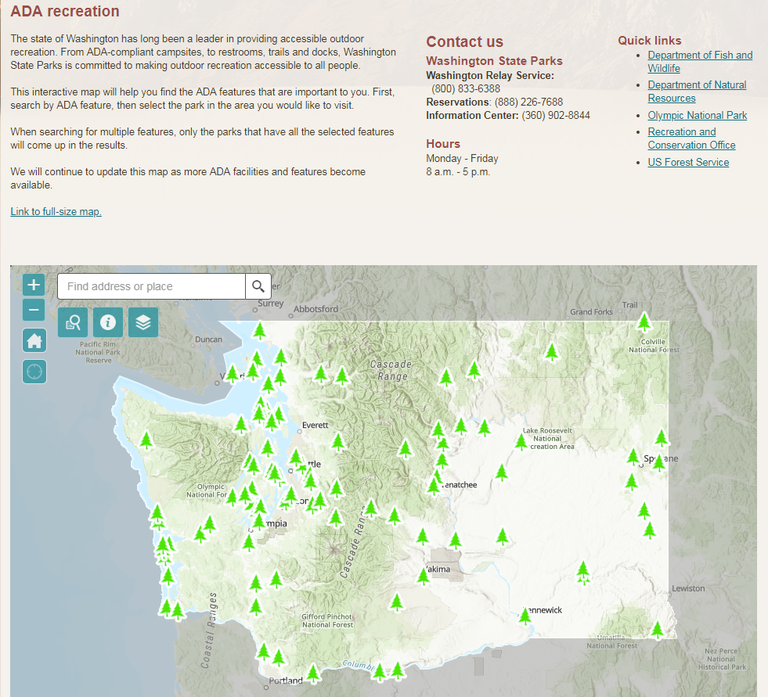Open the map layers list
The height and width of the screenshot is (697, 768).
pos(143,322)
